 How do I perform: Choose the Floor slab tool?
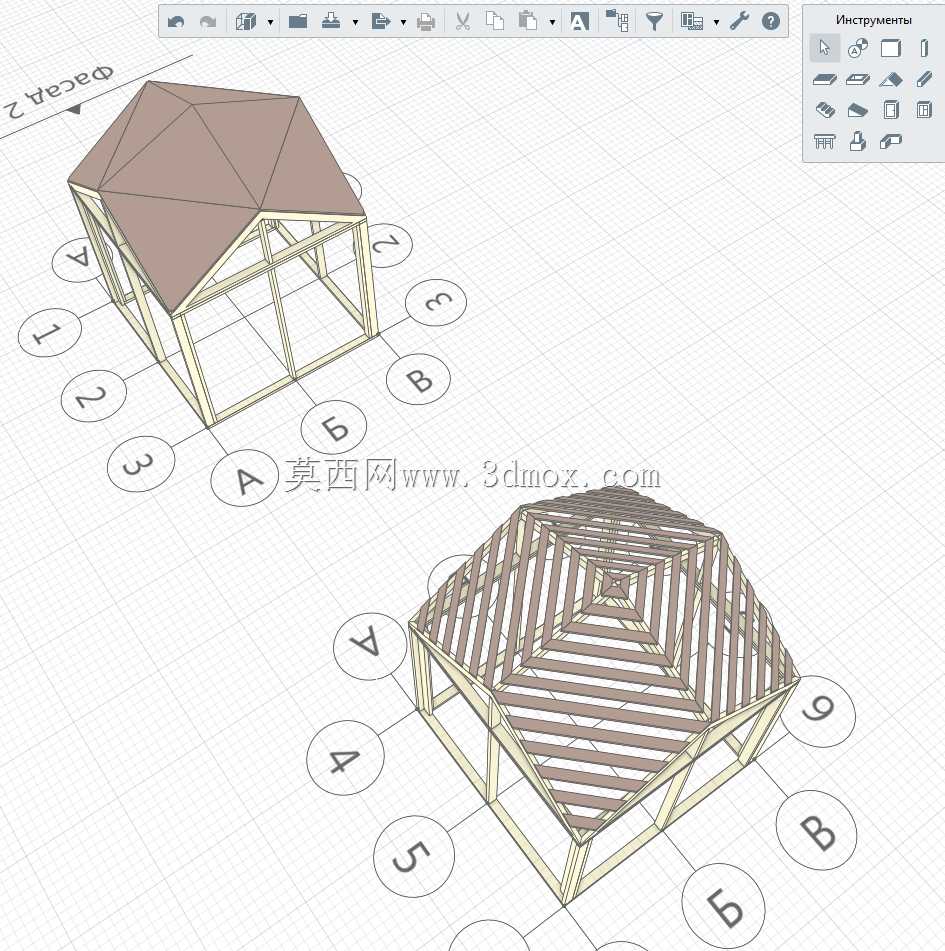click(x=824, y=79)
